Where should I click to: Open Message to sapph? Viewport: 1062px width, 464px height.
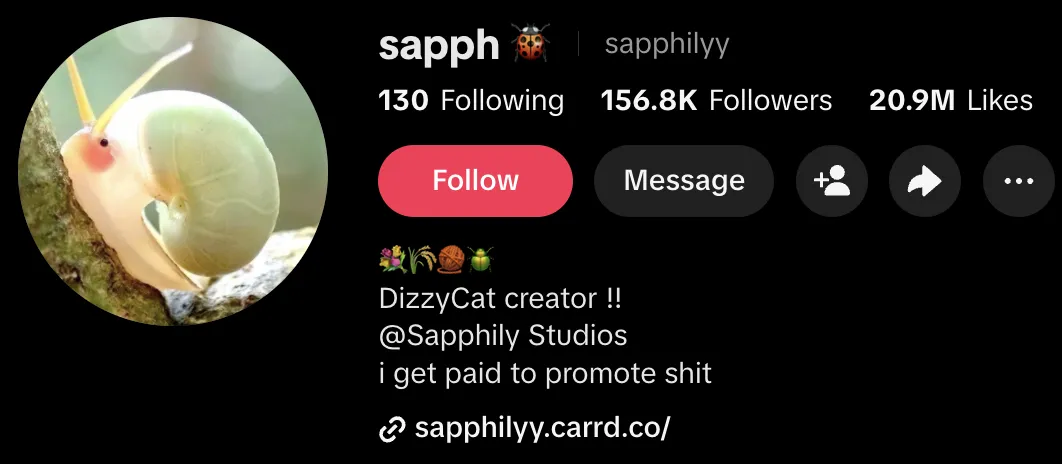point(684,181)
